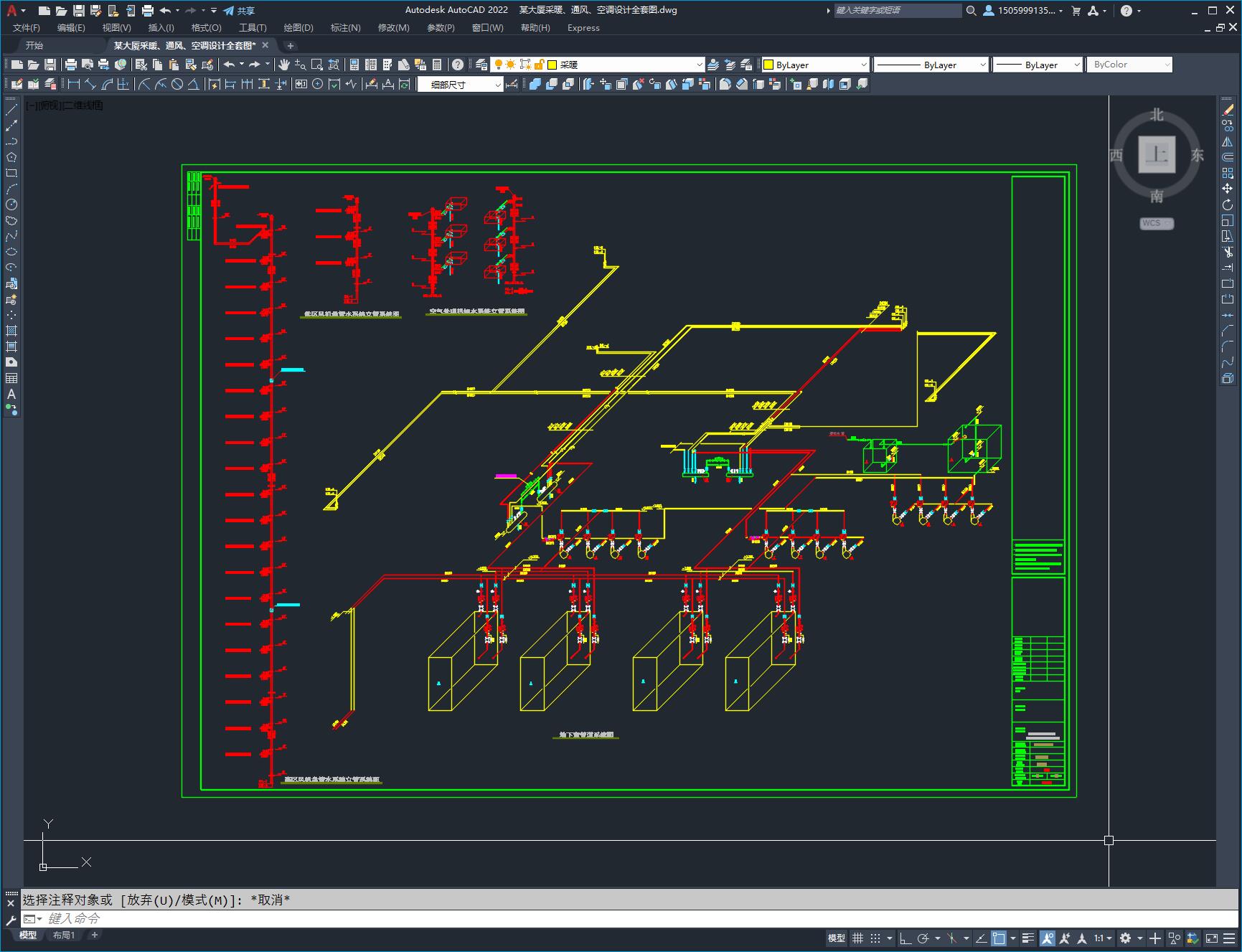
Task: Click the ViewCube 上 top face
Action: coord(1157,154)
